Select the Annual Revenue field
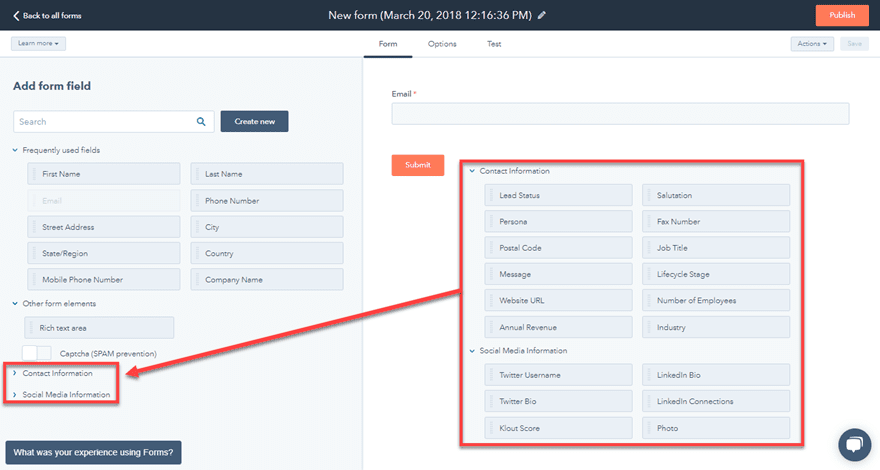The height and width of the screenshot is (470, 880). 558,327
